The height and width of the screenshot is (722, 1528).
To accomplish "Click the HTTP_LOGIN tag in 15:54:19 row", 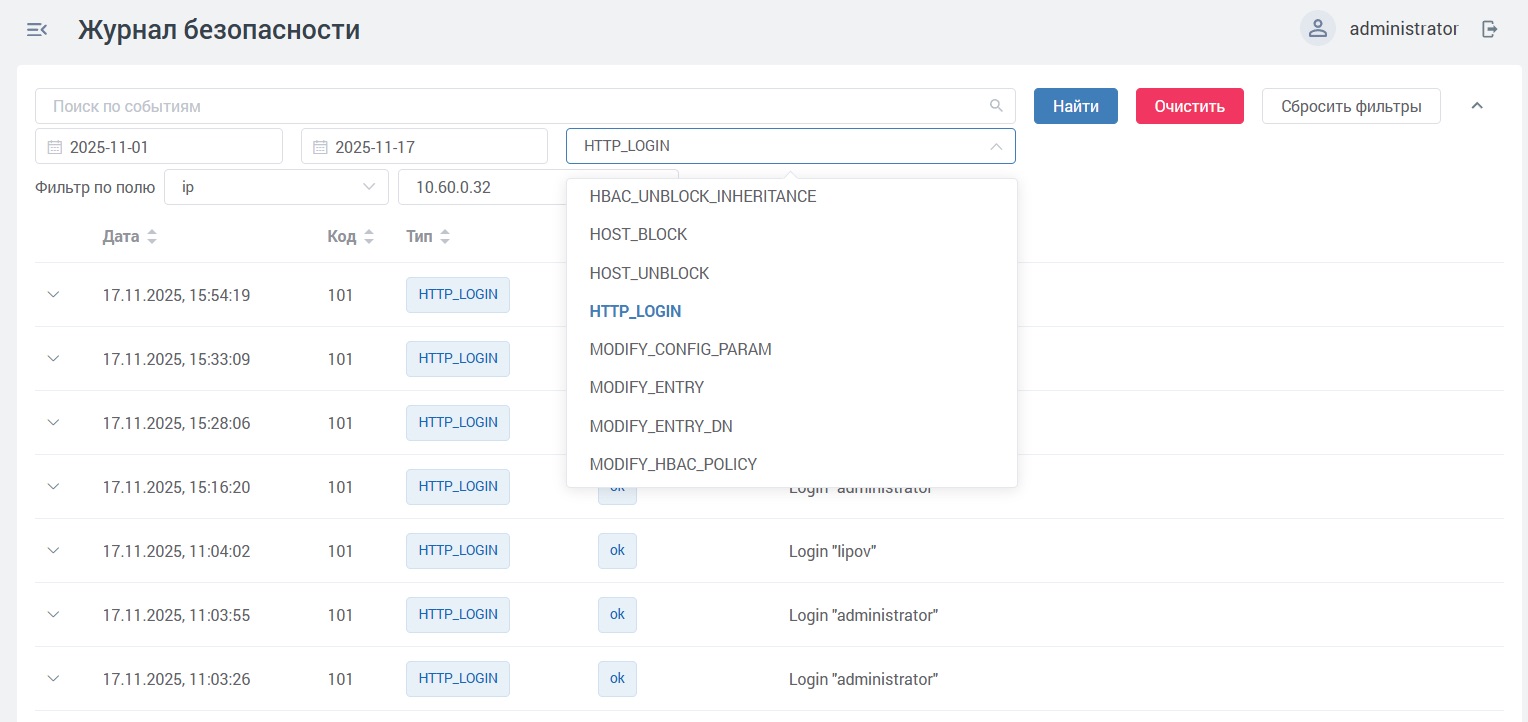I will (458, 295).
